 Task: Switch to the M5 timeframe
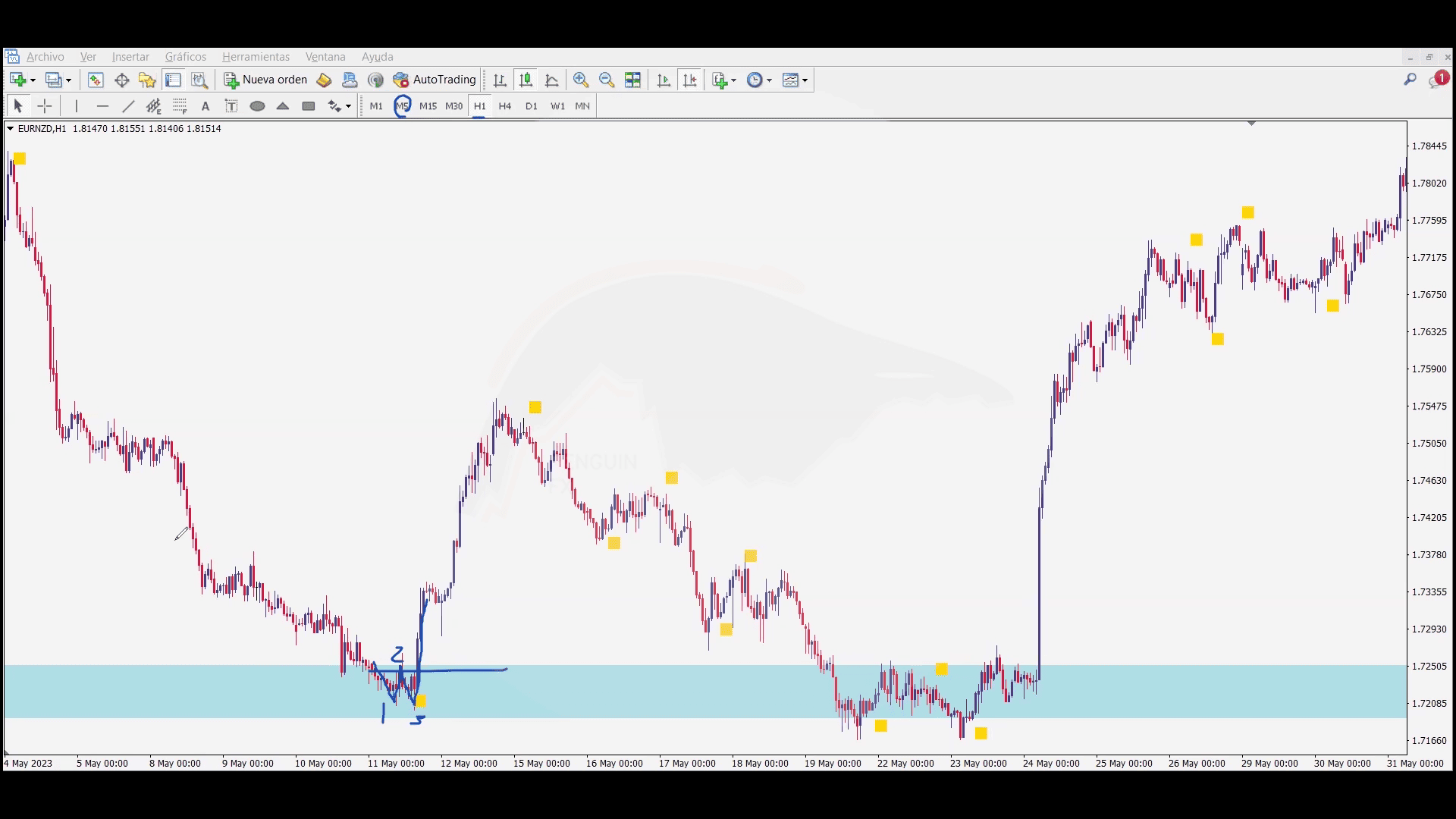pyautogui.click(x=402, y=106)
